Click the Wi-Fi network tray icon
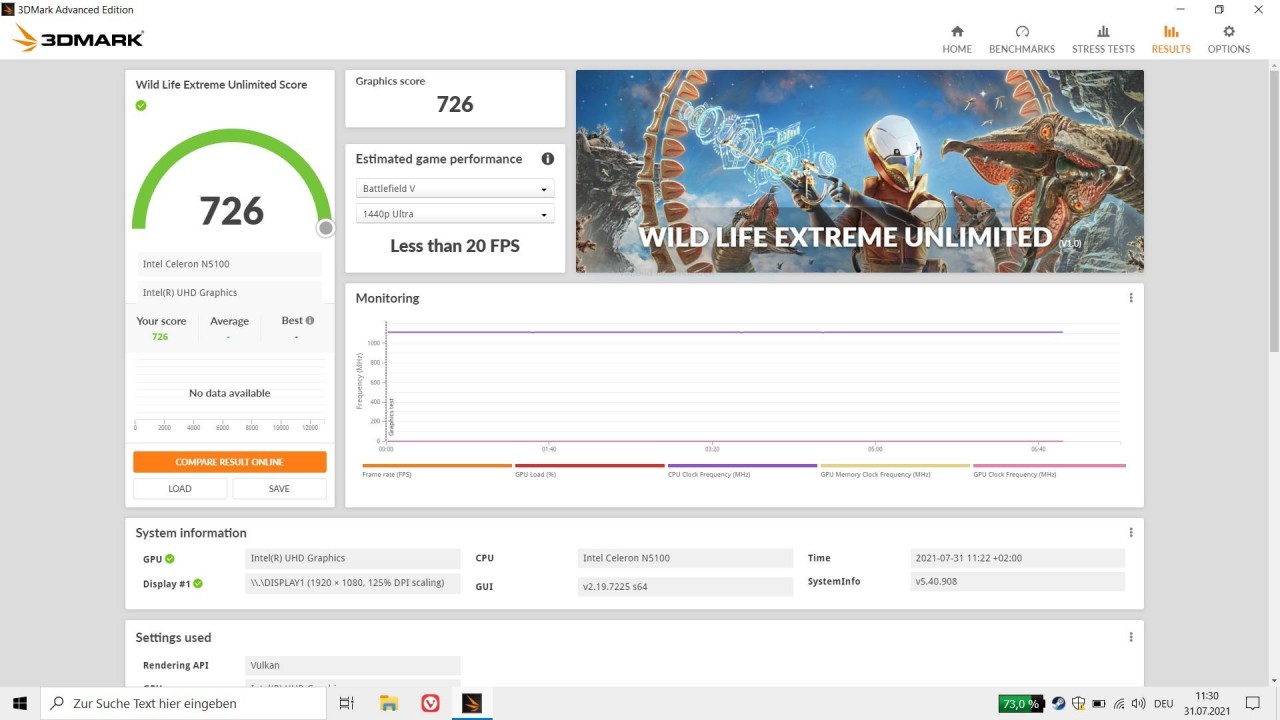The width and height of the screenshot is (1280, 720). coord(1119,704)
